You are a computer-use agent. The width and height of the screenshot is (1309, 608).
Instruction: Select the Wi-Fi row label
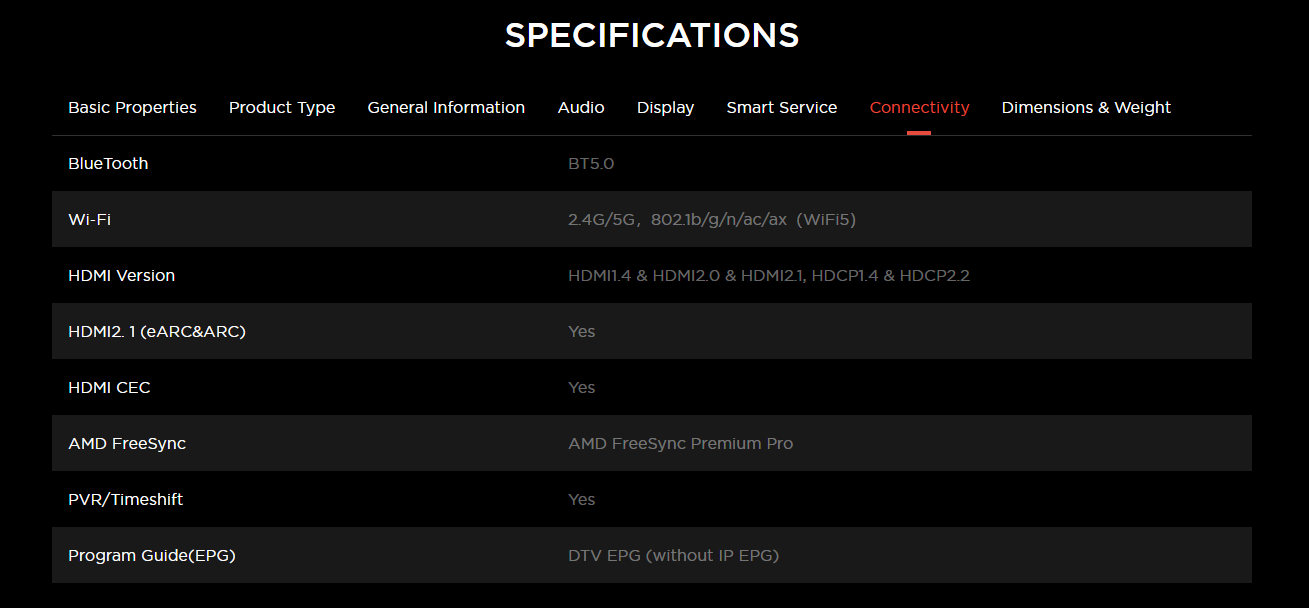(89, 219)
